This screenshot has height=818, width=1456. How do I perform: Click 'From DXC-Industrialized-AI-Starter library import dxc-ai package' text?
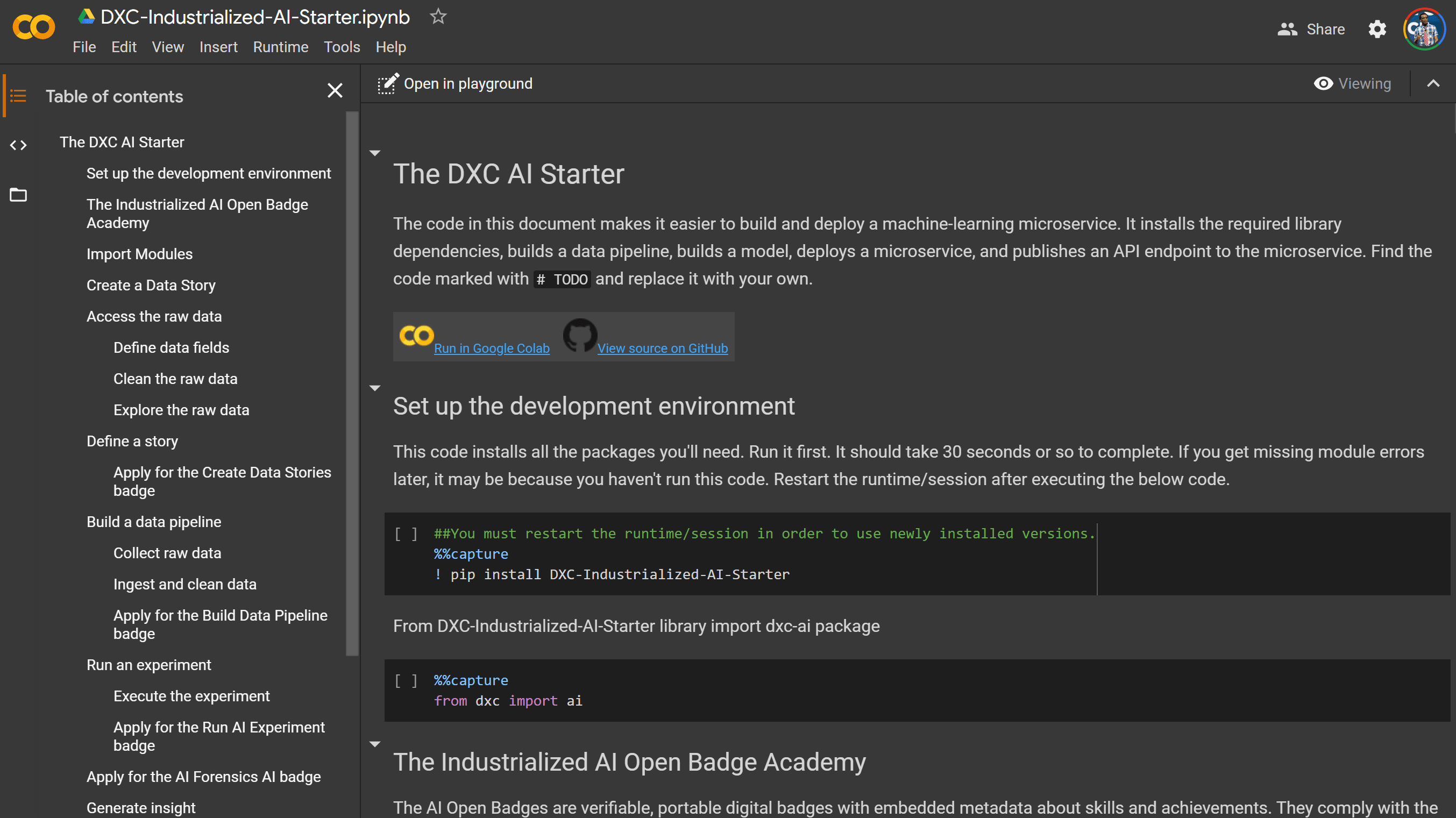coord(636,626)
